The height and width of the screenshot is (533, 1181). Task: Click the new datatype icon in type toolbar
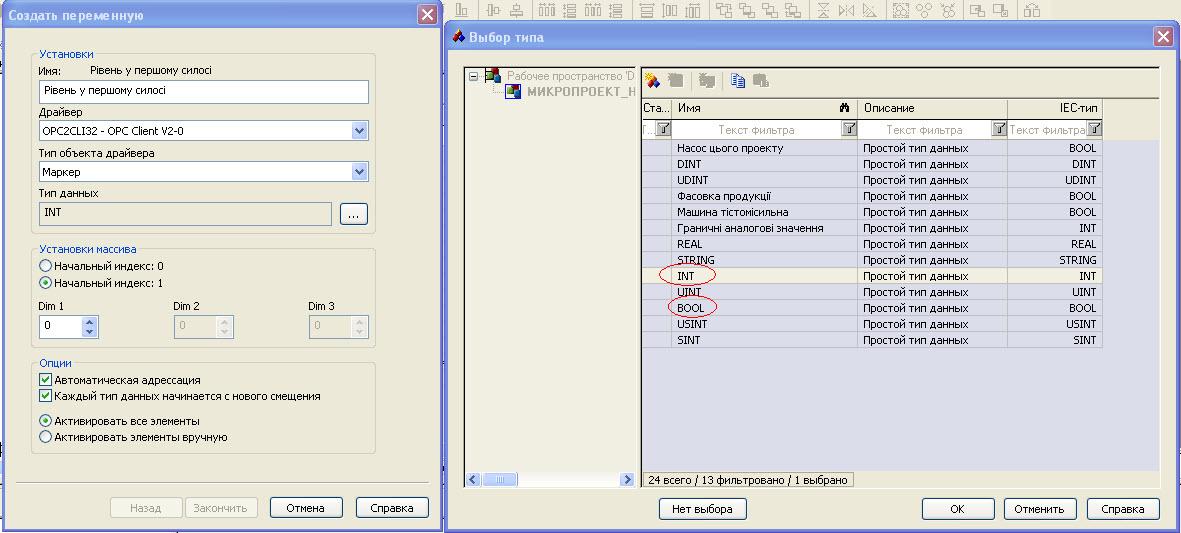click(x=652, y=81)
